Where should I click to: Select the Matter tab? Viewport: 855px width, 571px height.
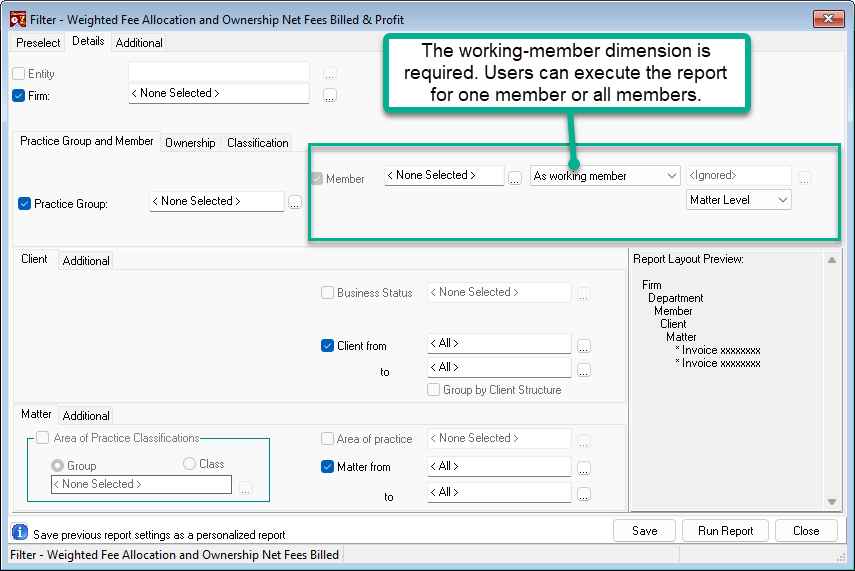[36, 414]
